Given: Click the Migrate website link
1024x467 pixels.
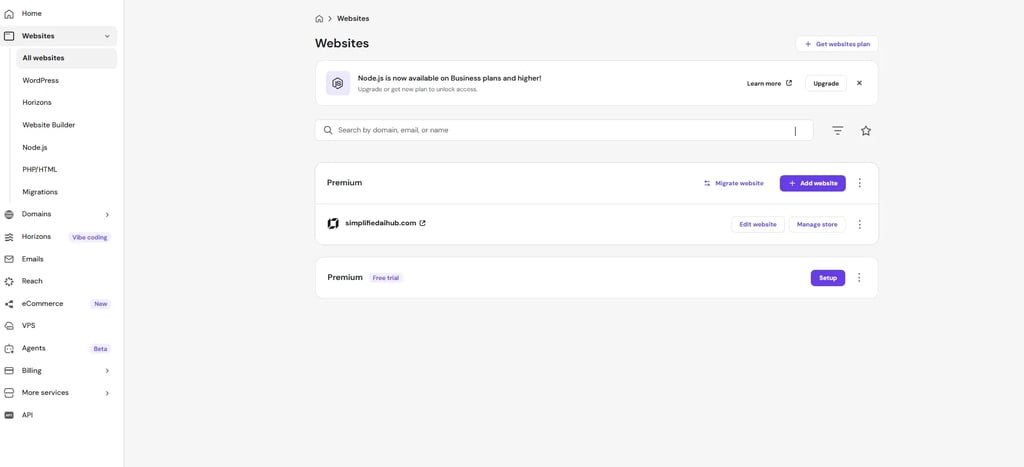Looking at the screenshot, I should click(x=733, y=183).
